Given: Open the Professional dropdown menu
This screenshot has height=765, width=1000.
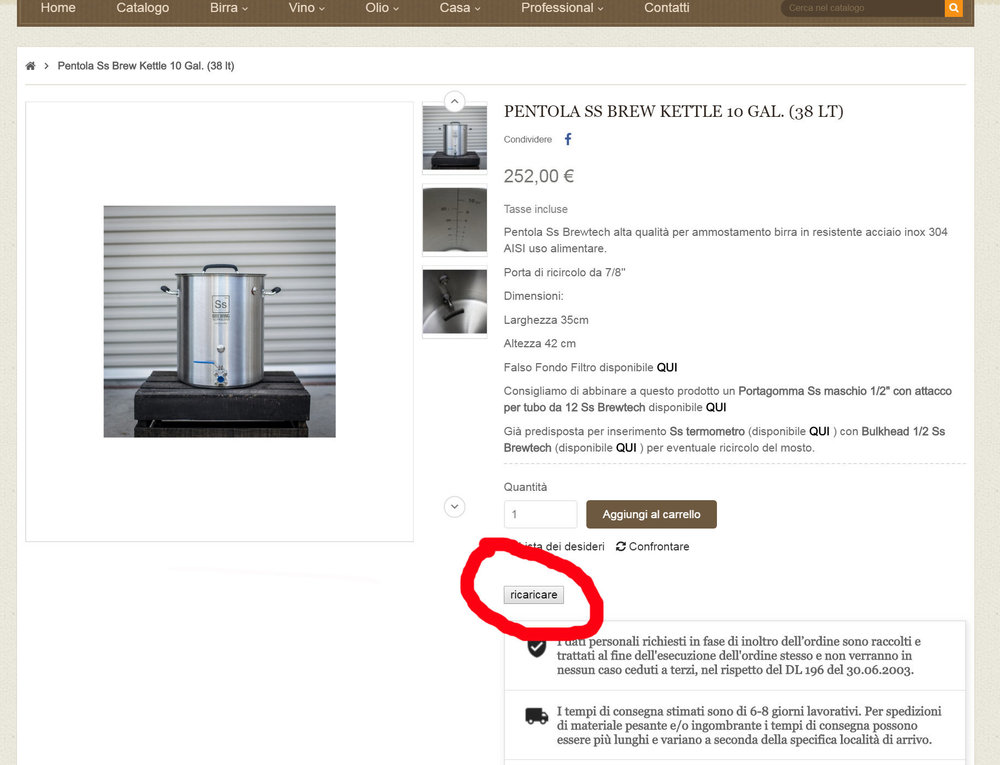Looking at the screenshot, I should [x=561, y=8].
